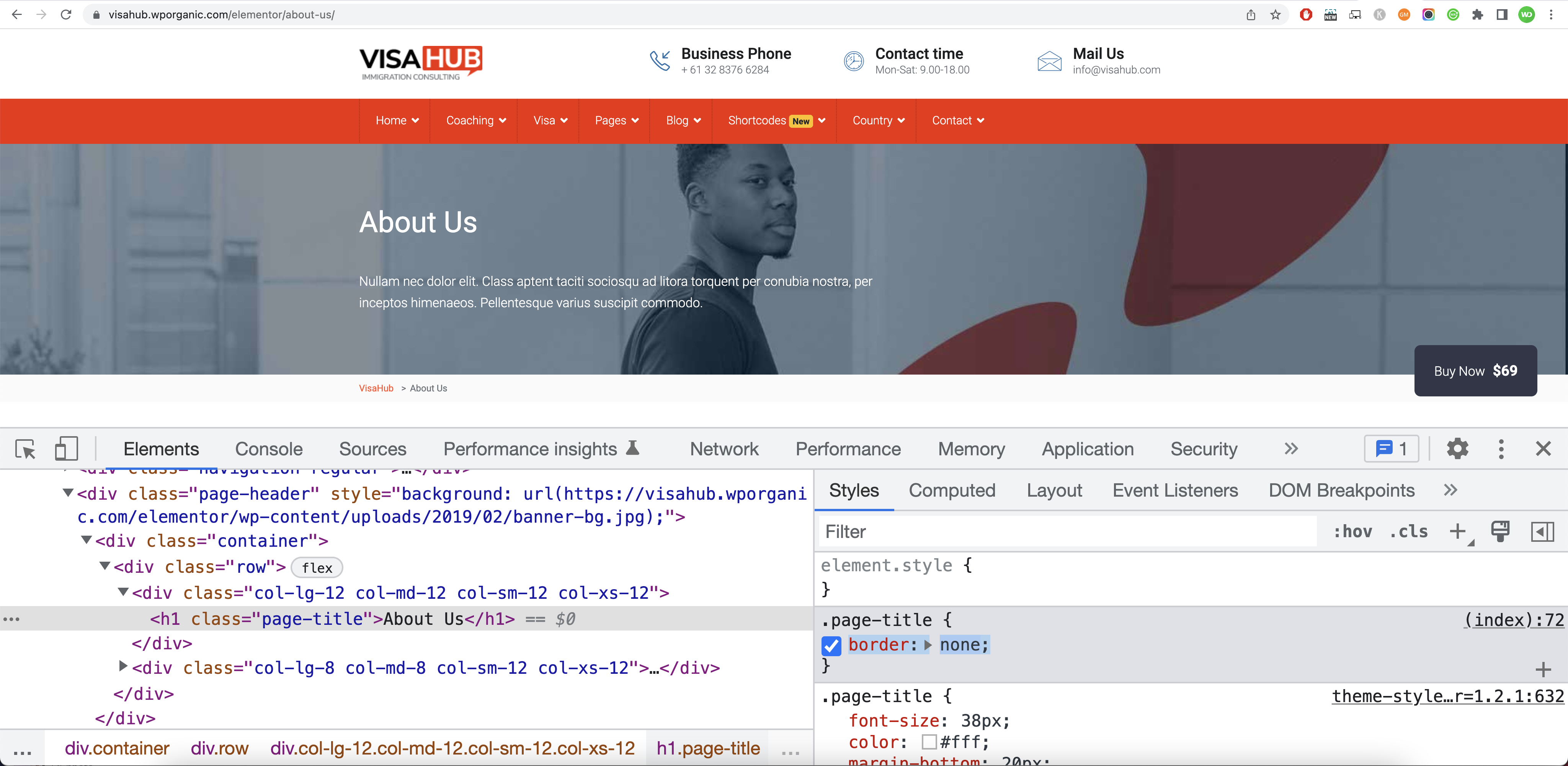
Task: Click the Buy Now $69 button
Action: click(1475, 370)
